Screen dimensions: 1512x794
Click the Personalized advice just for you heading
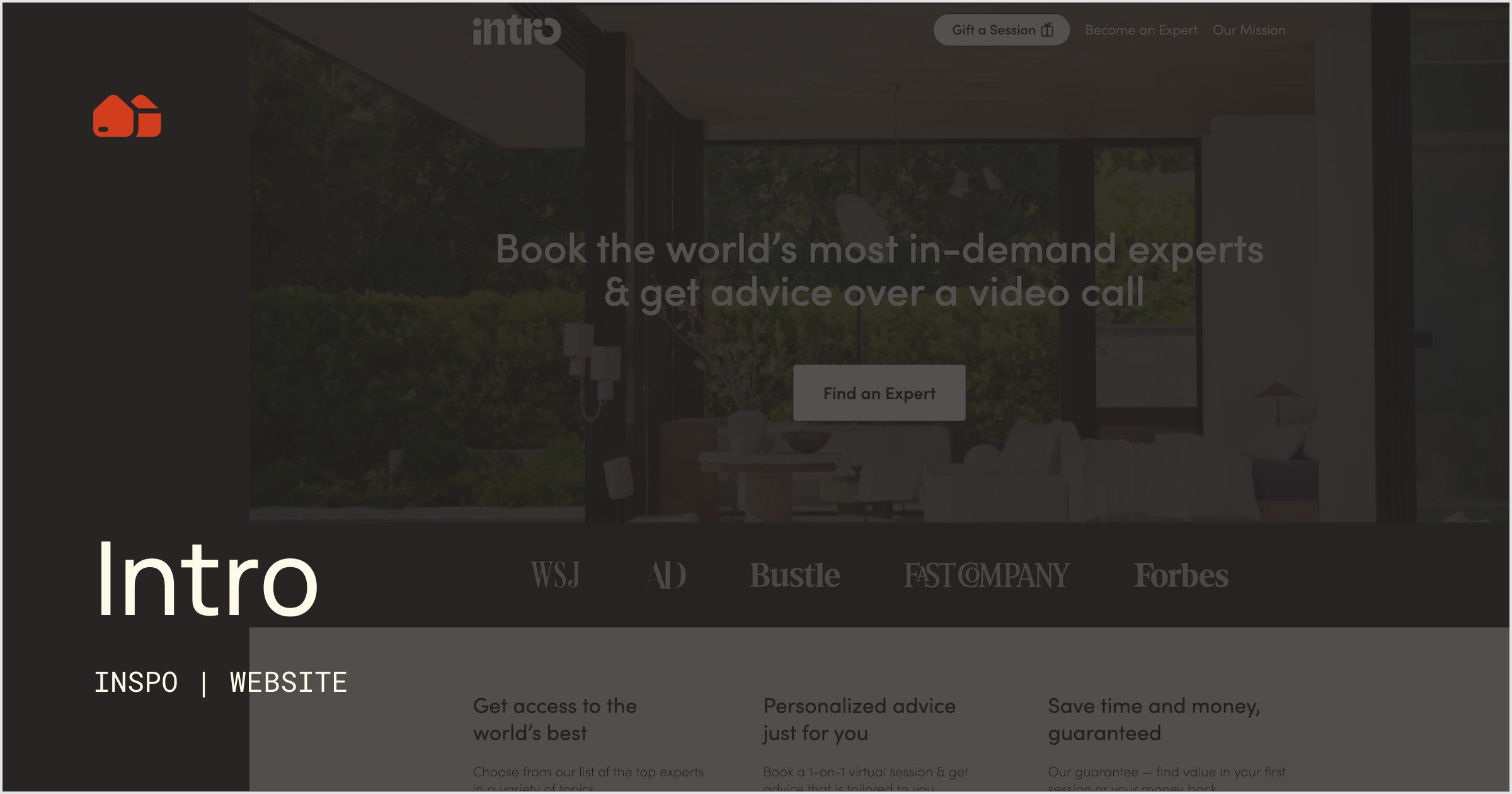coord(859,719)
